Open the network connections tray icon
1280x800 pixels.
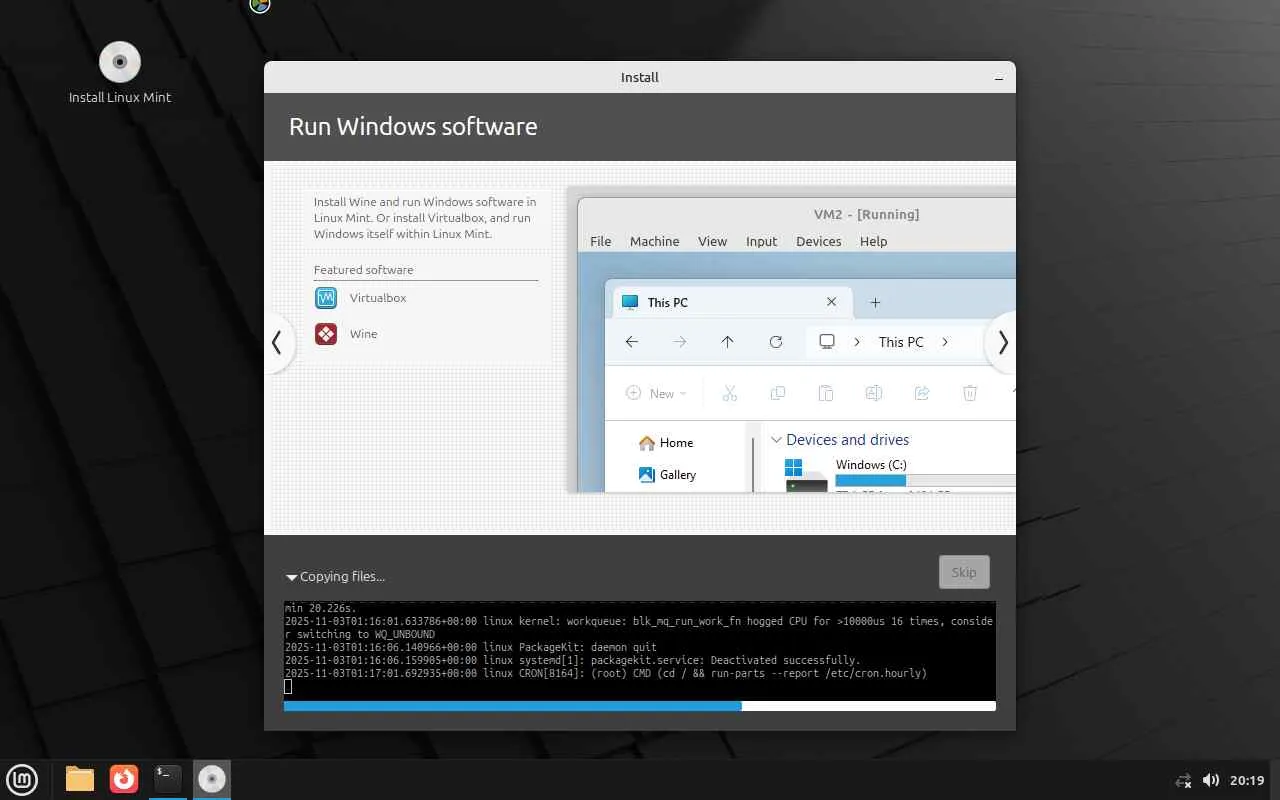(x=1183, y=780)
